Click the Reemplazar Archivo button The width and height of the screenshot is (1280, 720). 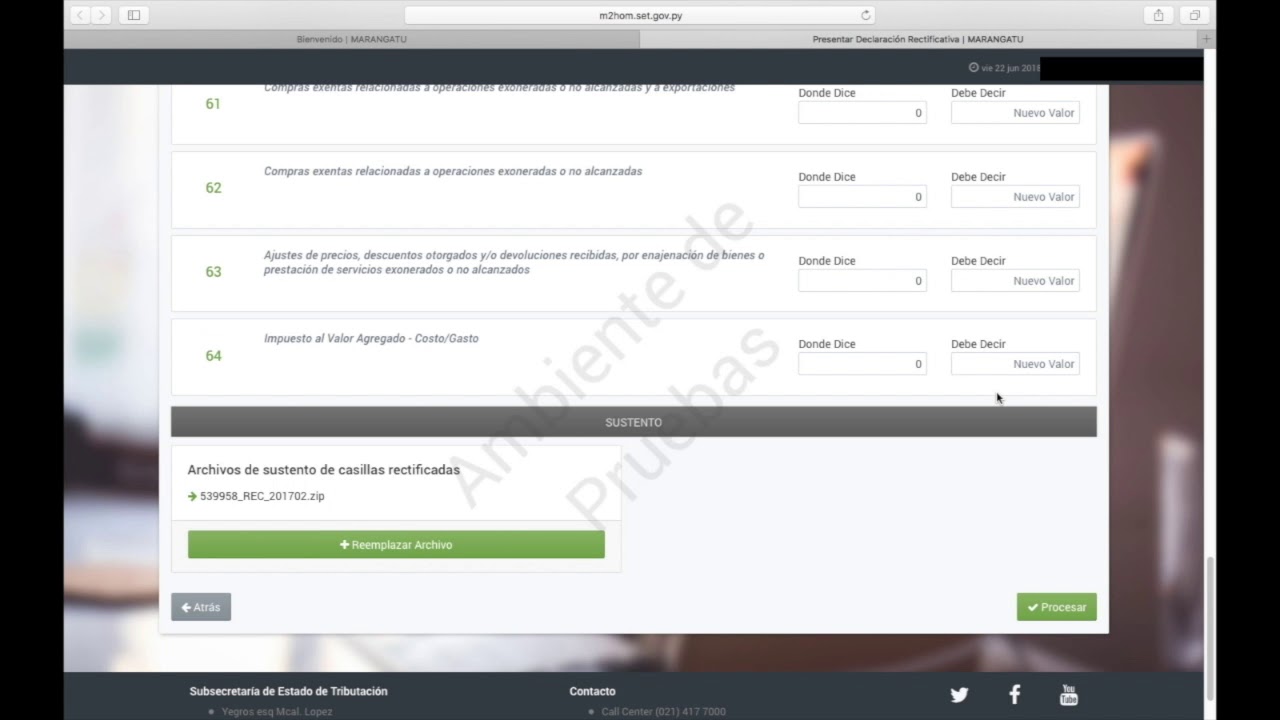coord(396,545)
